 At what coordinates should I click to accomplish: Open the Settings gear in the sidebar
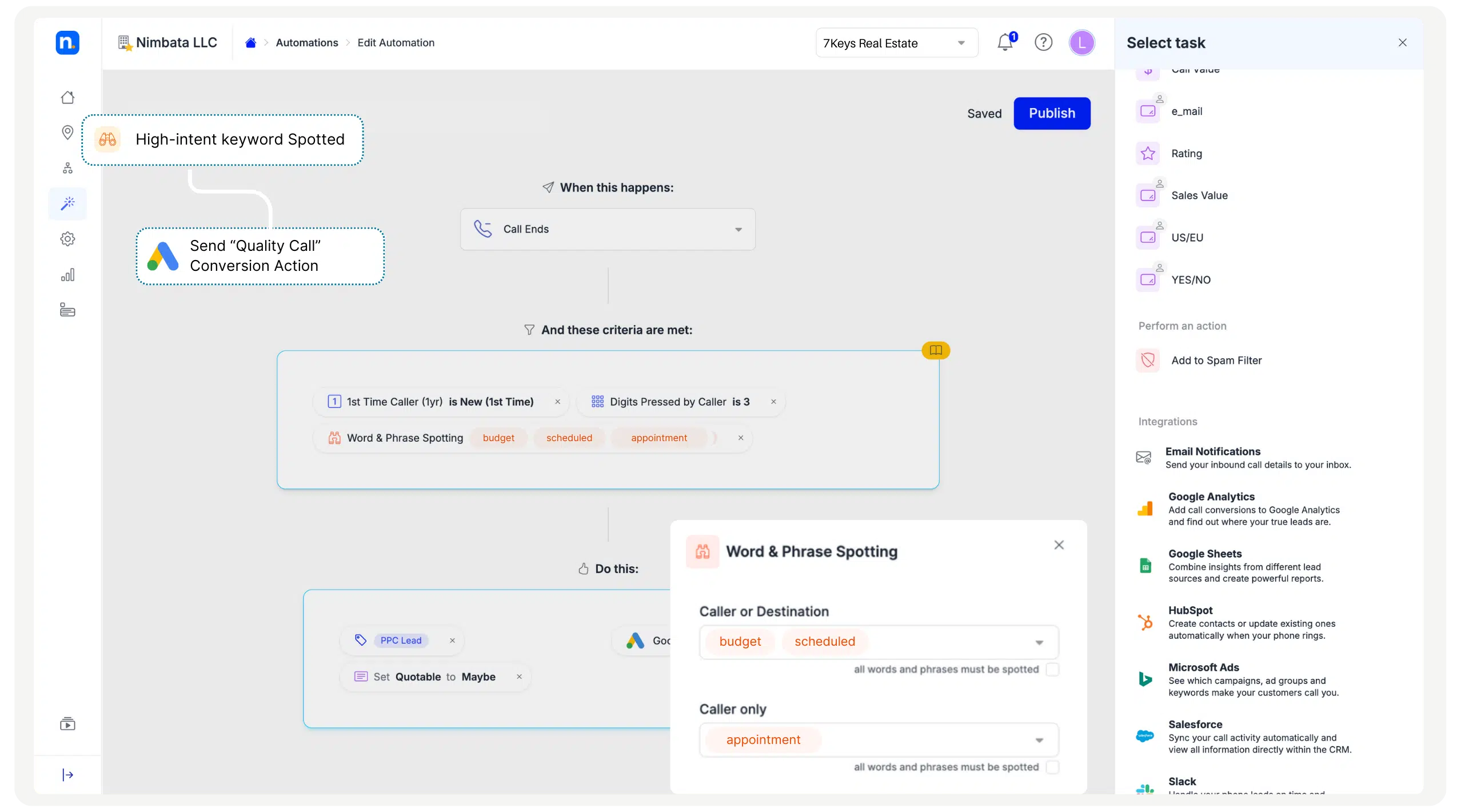pyautogui.click(x=67, y=239)
